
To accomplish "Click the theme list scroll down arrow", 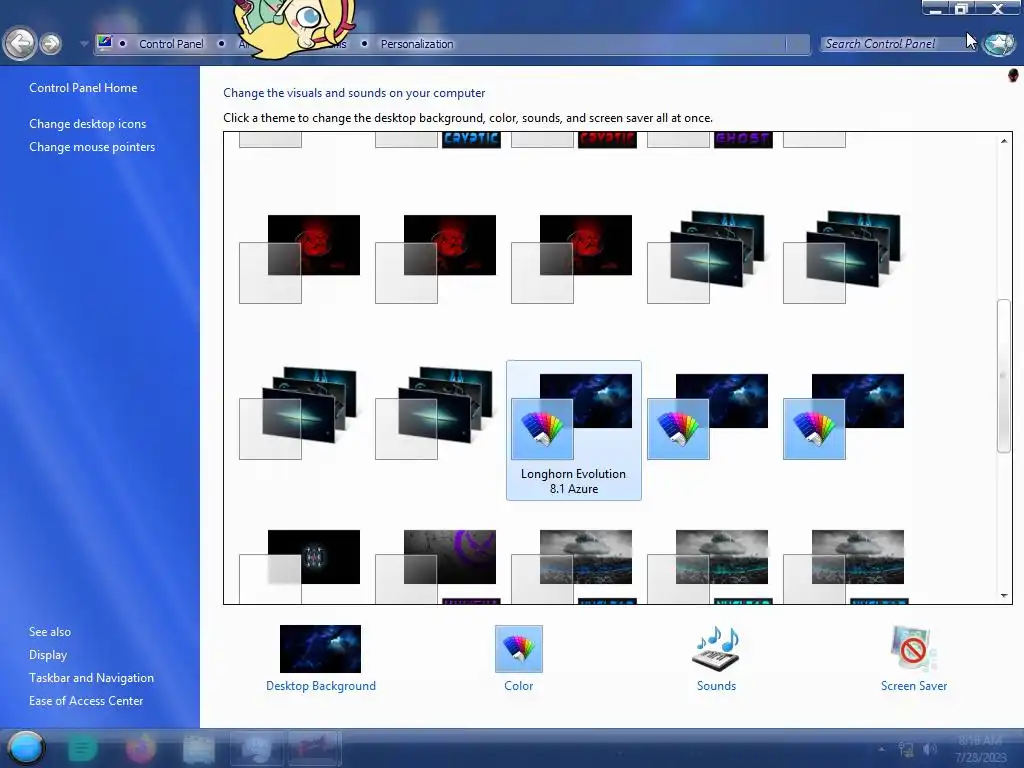I will (1004, 595).
